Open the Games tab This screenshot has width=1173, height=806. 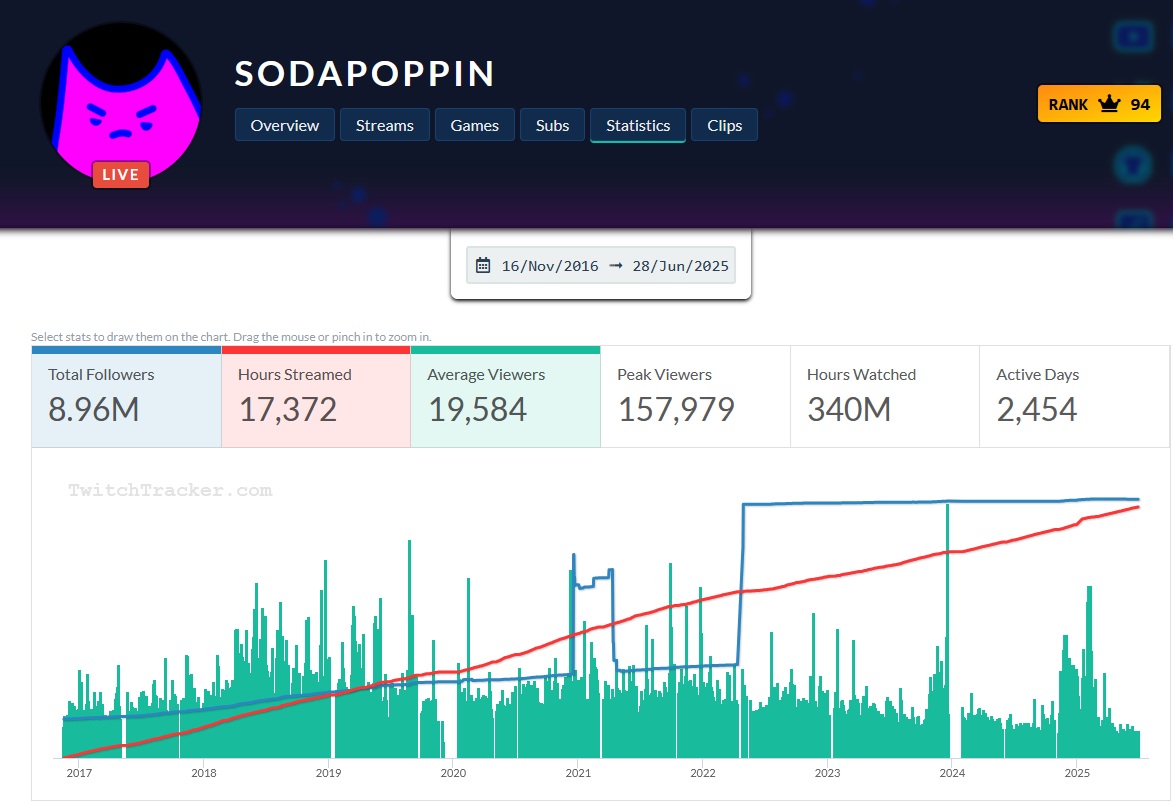[x=474, y=125]
